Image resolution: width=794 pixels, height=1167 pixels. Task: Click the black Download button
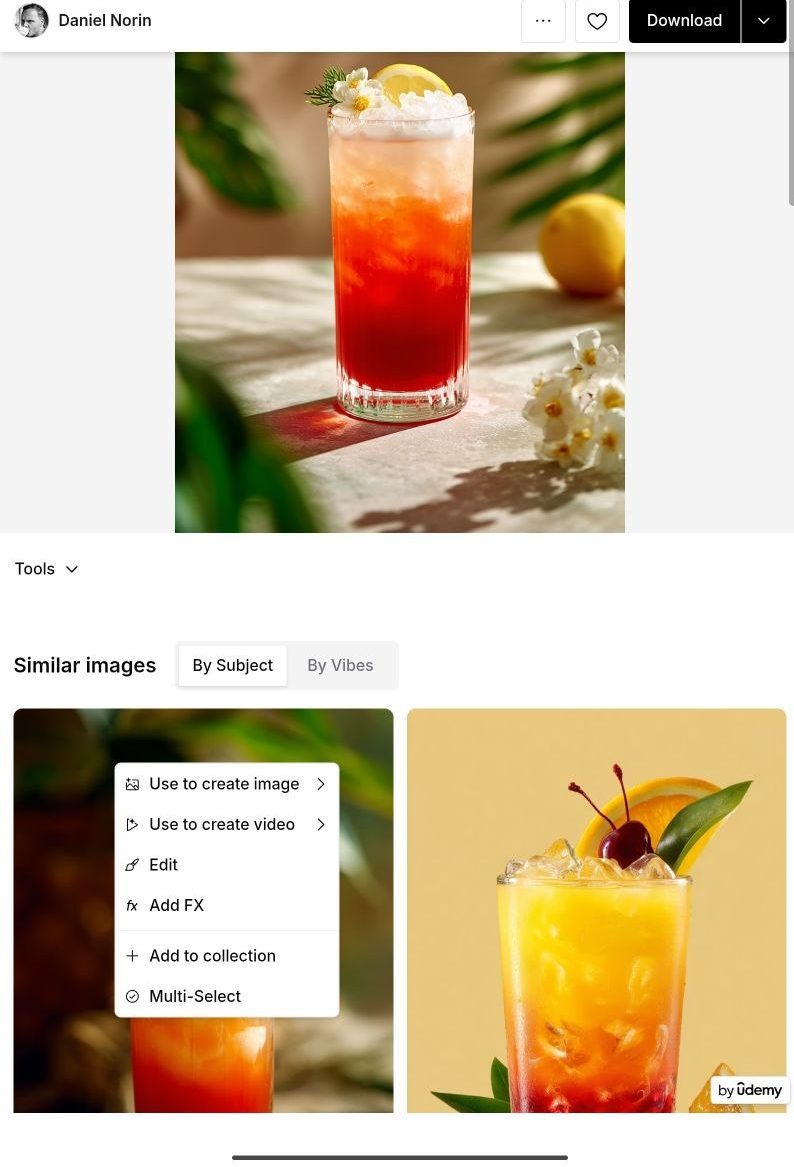(x=684, y=21)
